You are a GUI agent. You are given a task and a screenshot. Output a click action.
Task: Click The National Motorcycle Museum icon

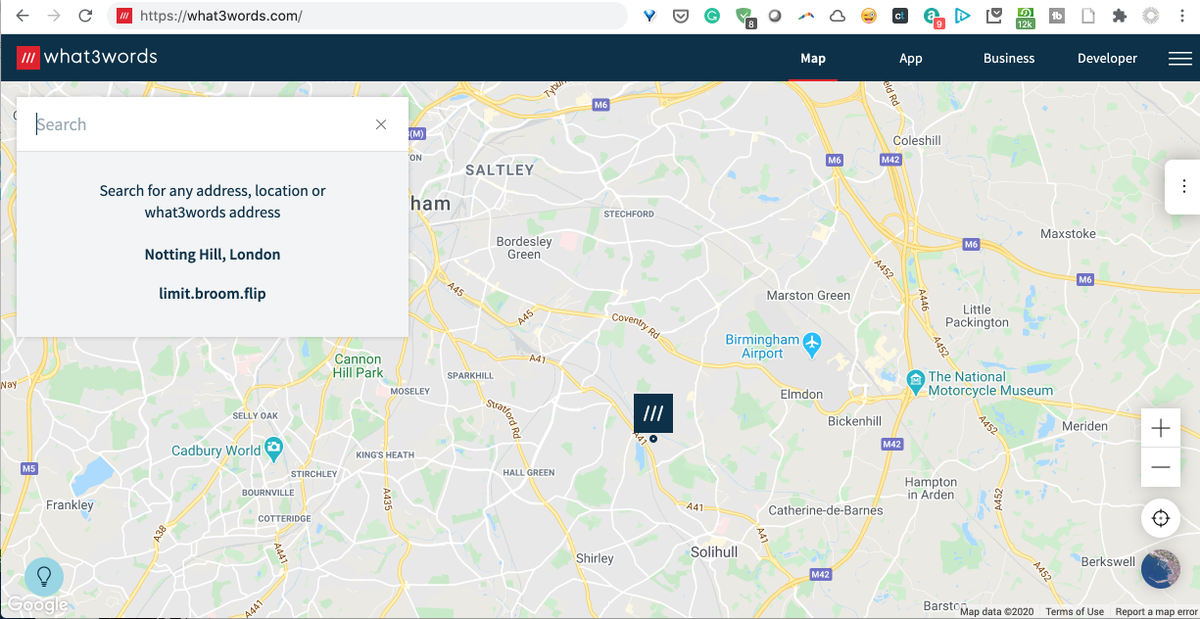tap(915, 381)
